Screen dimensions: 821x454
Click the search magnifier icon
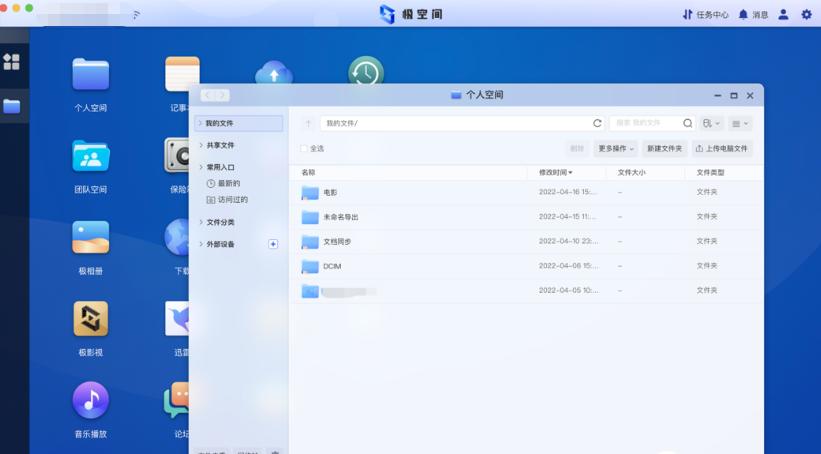click(x=687, y=123)
